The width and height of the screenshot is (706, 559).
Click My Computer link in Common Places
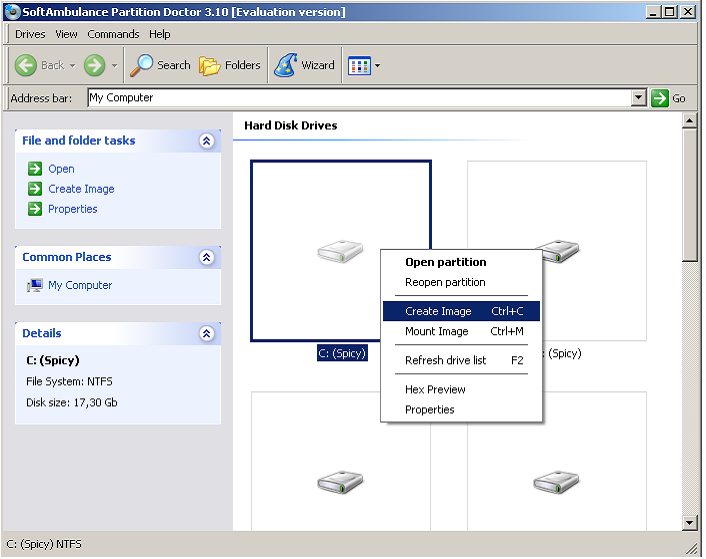pyautogui.click(x=80, y=285)
